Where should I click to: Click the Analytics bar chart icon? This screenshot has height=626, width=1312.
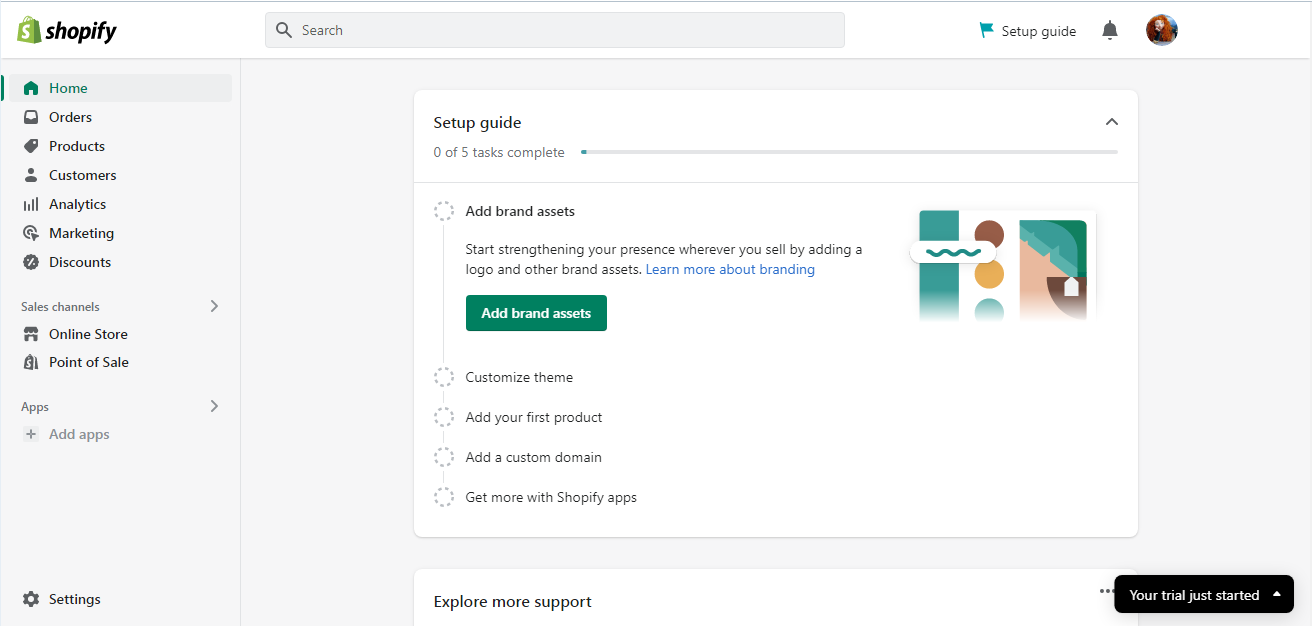(x=31, y=204)
